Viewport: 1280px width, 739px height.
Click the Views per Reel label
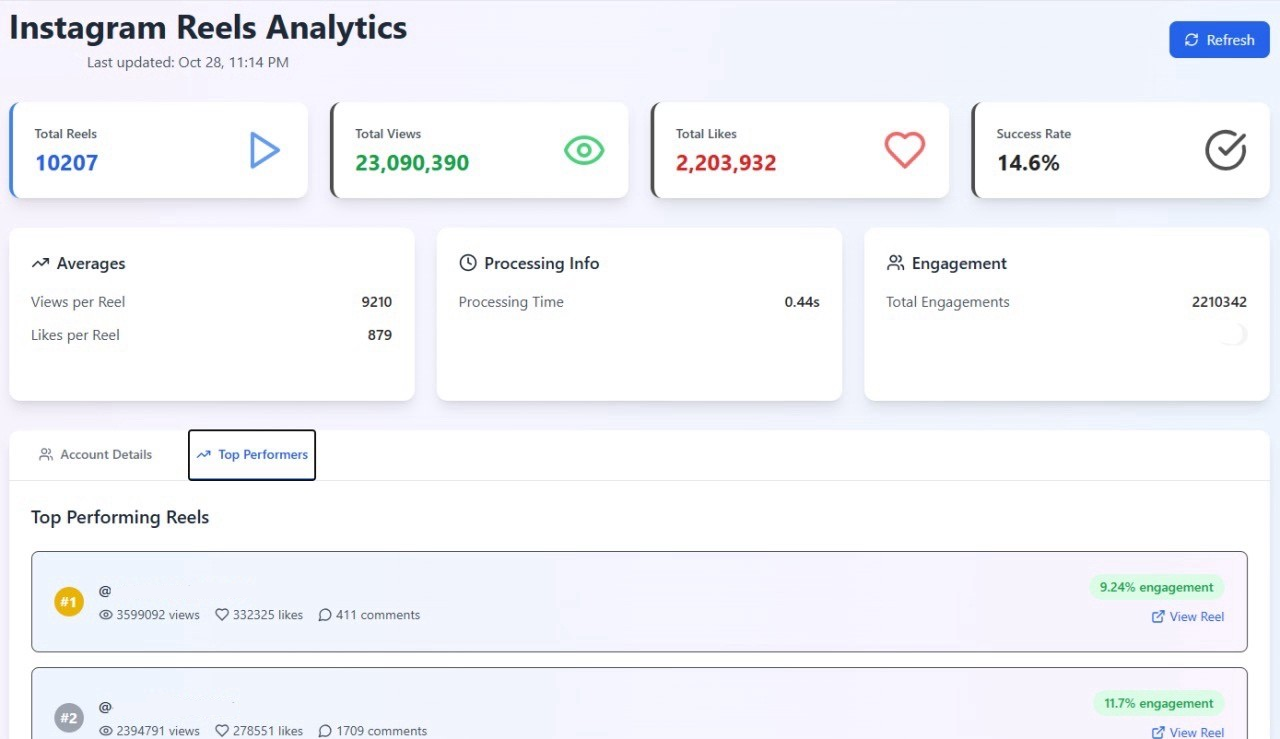78,302
